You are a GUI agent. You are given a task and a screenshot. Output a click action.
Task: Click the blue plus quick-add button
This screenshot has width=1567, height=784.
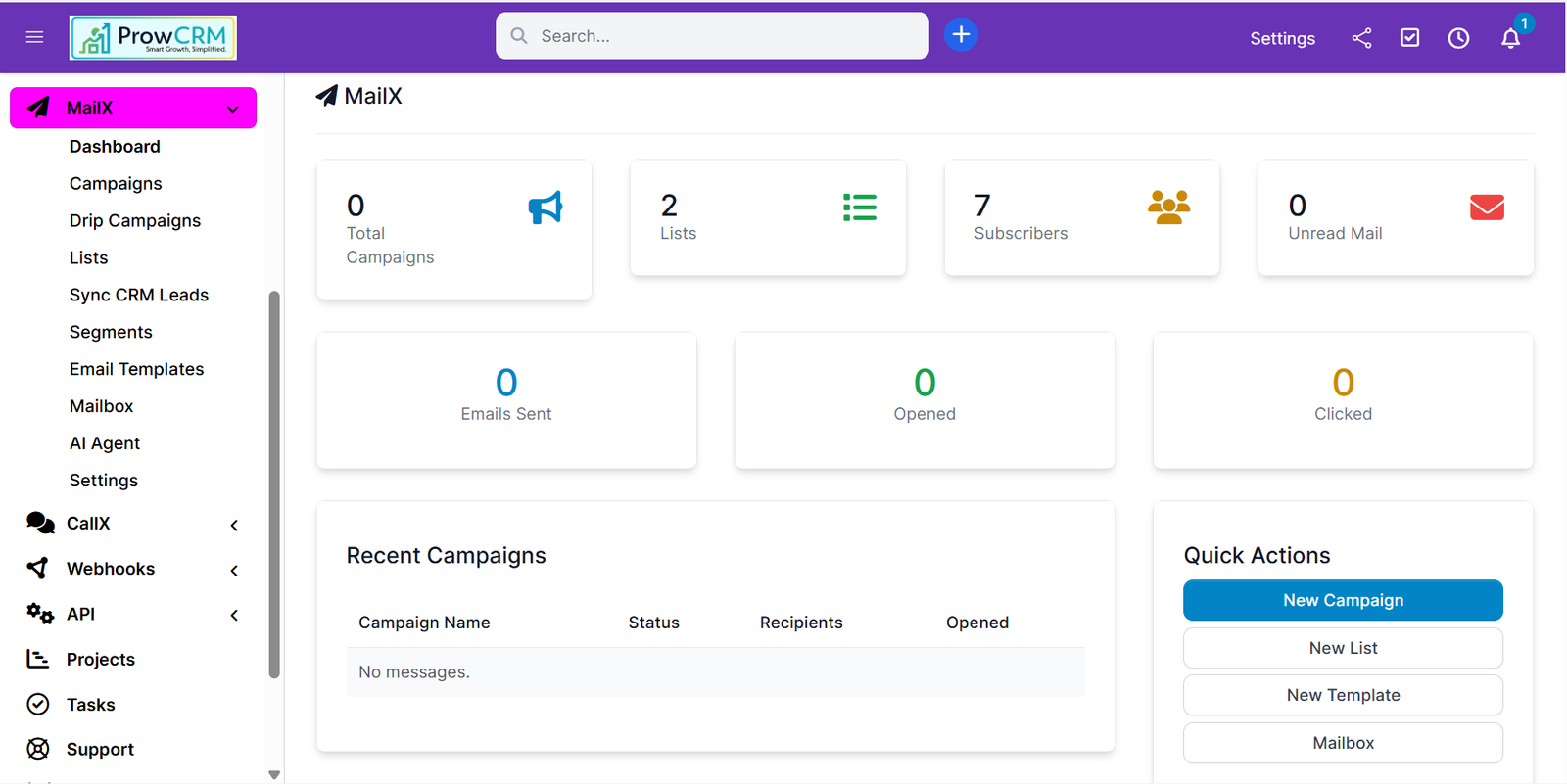pyautogui.click(x=961, y=35)
